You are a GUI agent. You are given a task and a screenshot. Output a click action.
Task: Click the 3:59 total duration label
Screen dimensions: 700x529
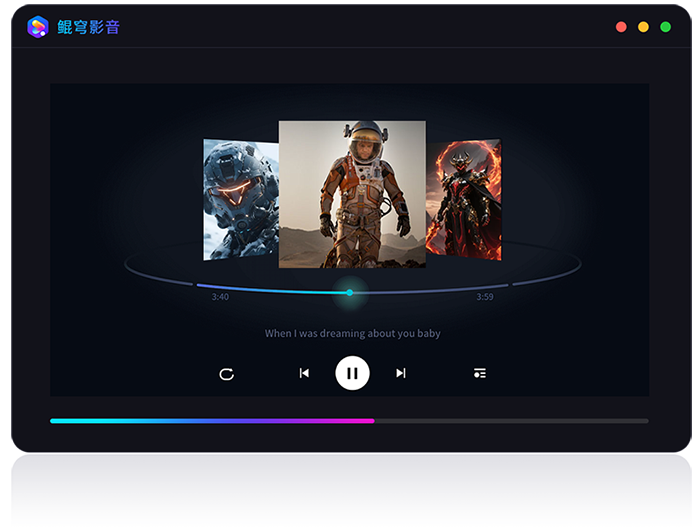484,297
